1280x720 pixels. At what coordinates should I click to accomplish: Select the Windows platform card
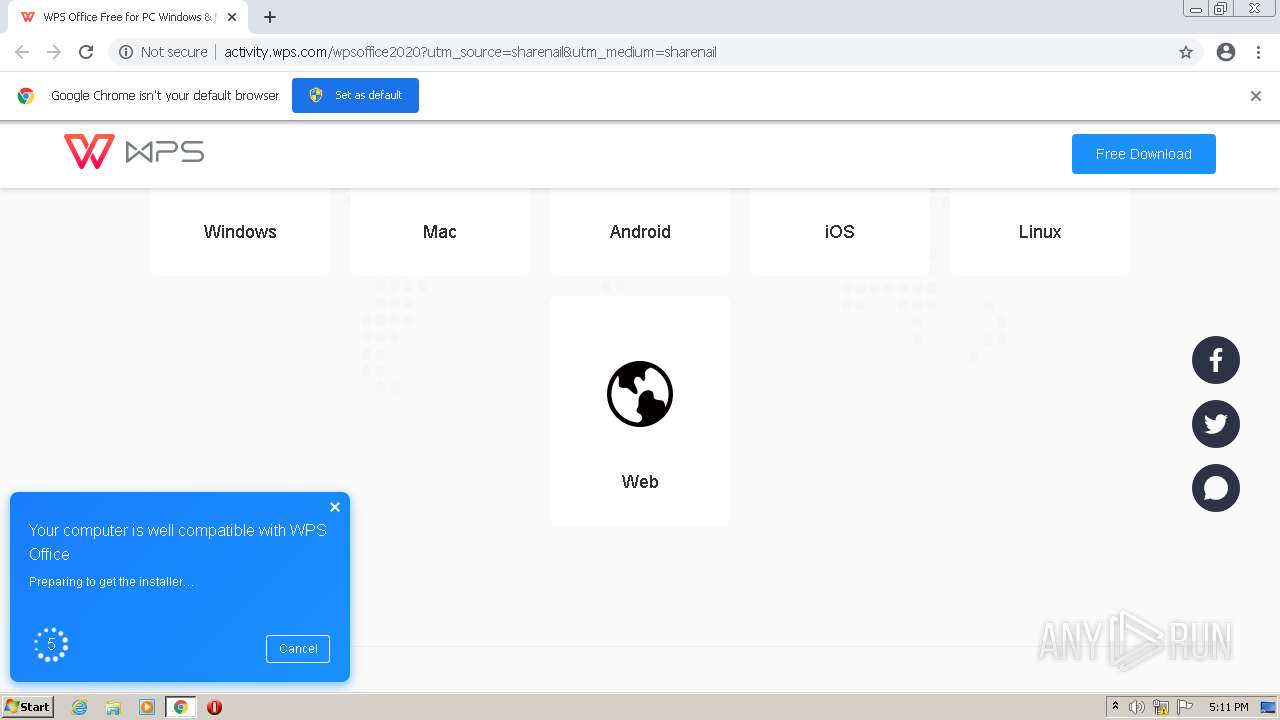[240, 231]
